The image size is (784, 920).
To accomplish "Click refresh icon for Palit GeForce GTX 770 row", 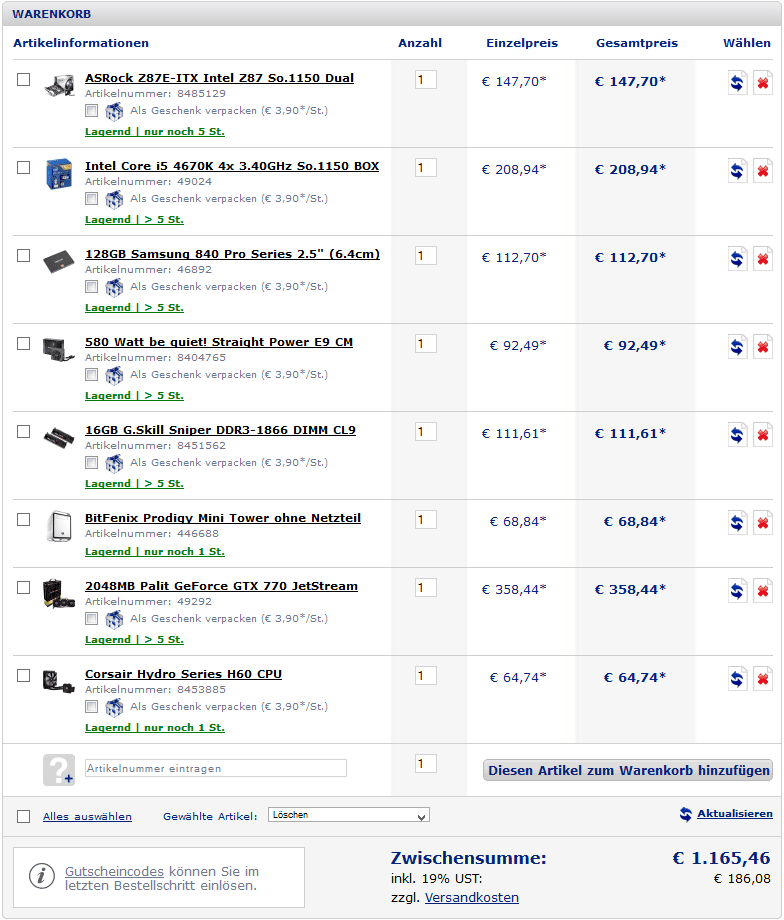I will coord(737,591).
